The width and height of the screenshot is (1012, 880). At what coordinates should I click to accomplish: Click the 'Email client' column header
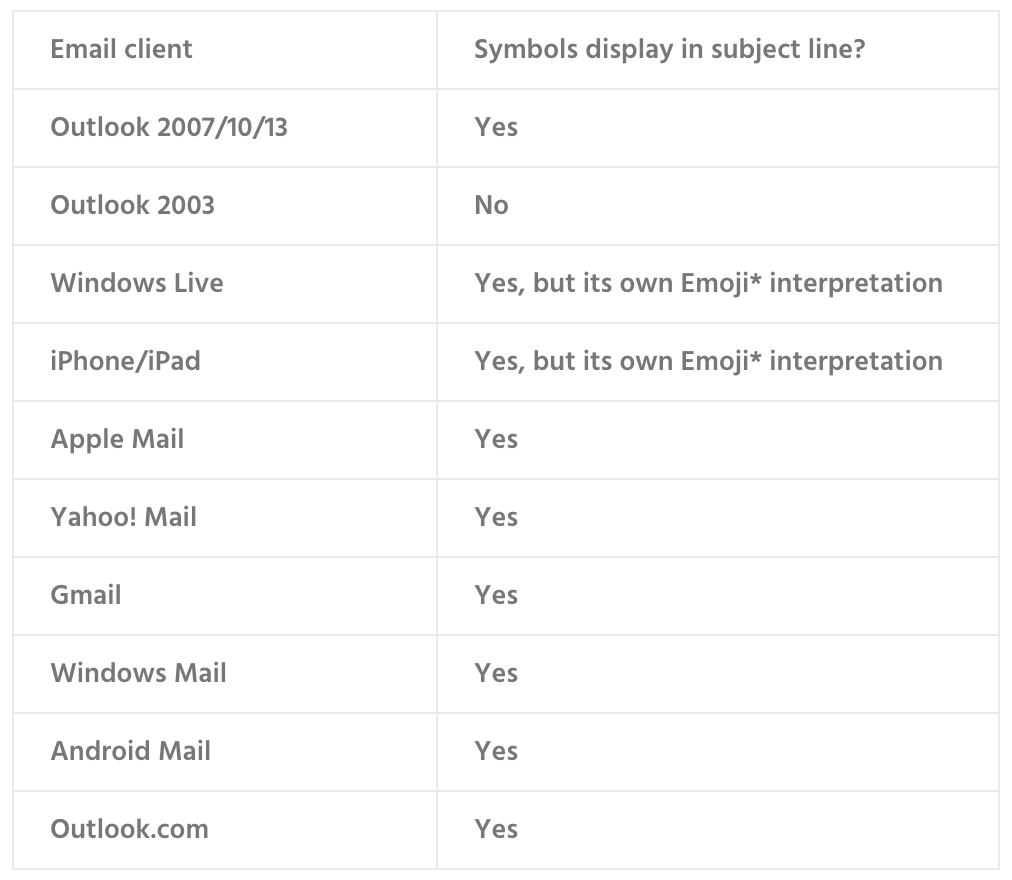(121, 49)
